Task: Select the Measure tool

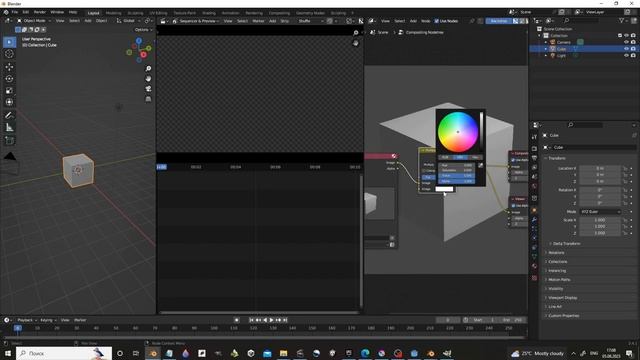Action: (x=9, y=128)
